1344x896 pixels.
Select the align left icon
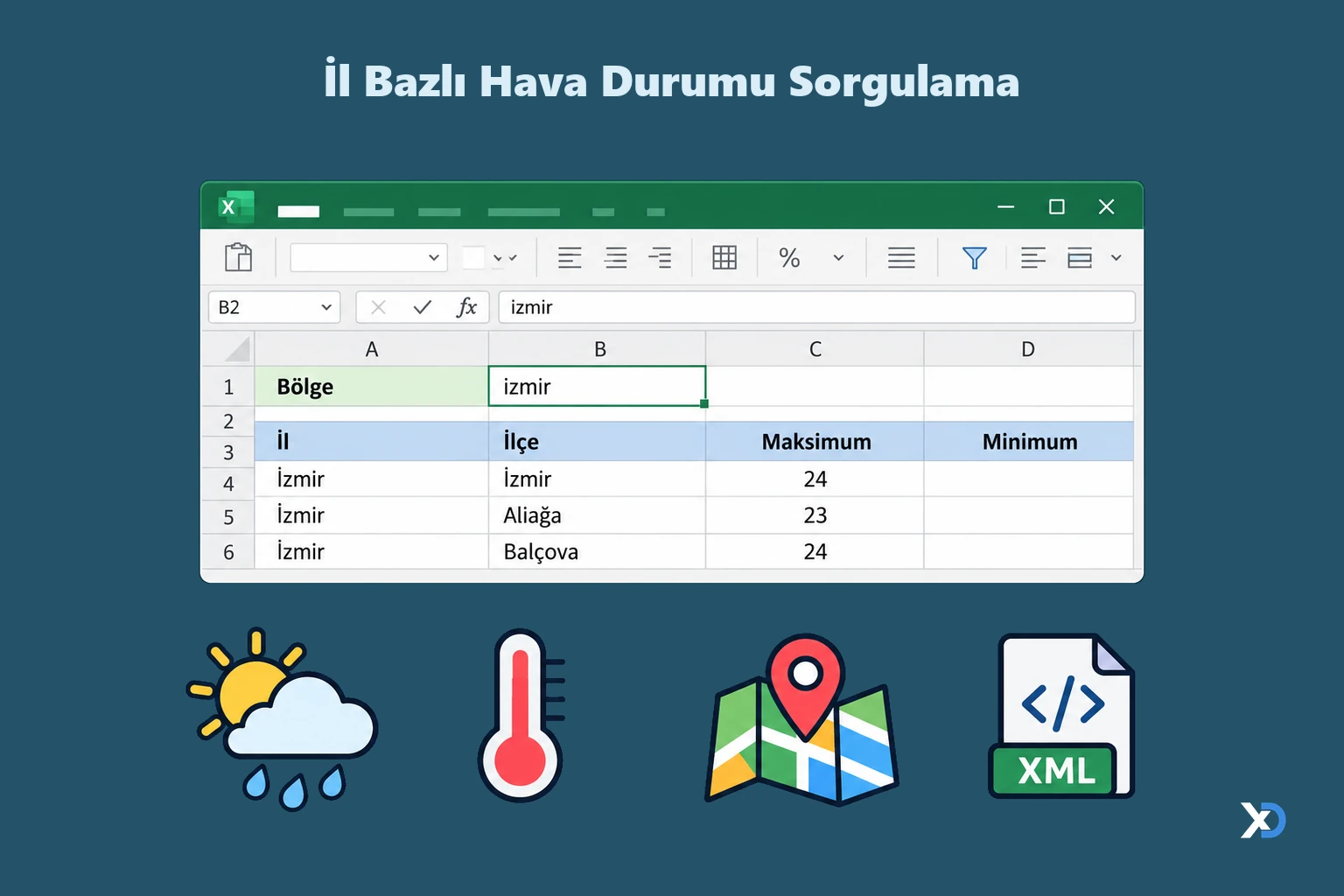click(x=570, y=257)
